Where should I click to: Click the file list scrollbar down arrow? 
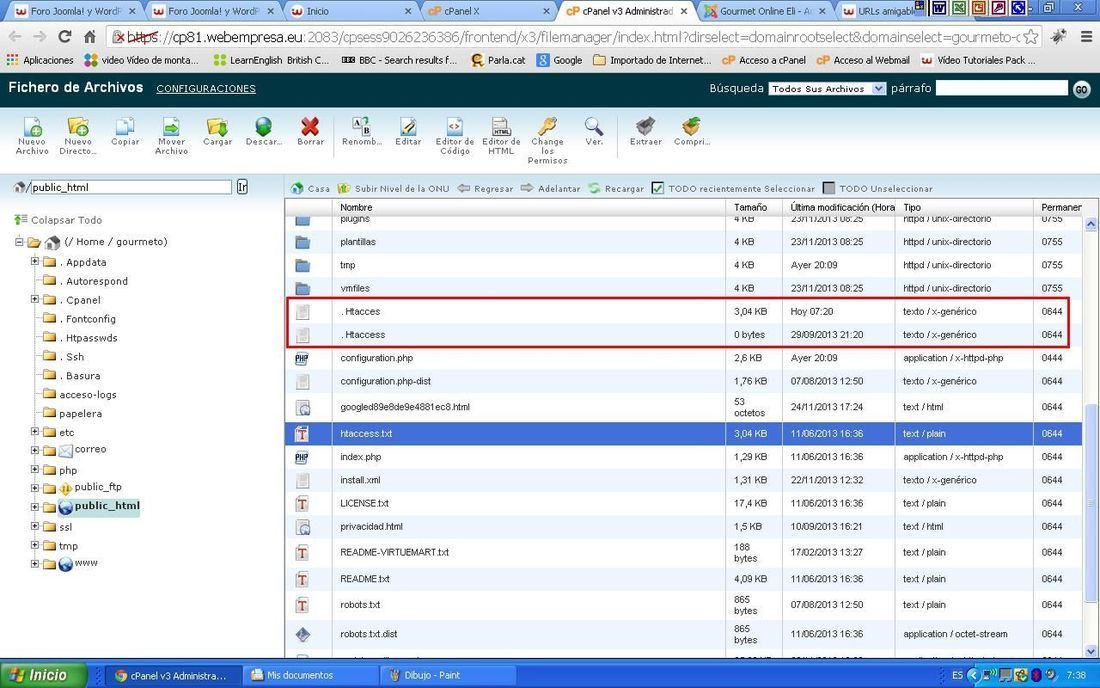[1090, 651]
